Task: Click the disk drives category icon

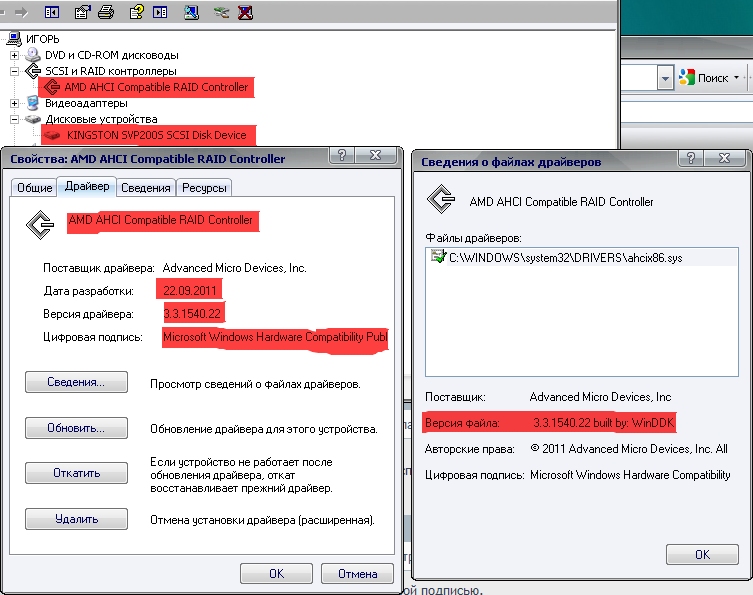Action: (x=32, y=119)
